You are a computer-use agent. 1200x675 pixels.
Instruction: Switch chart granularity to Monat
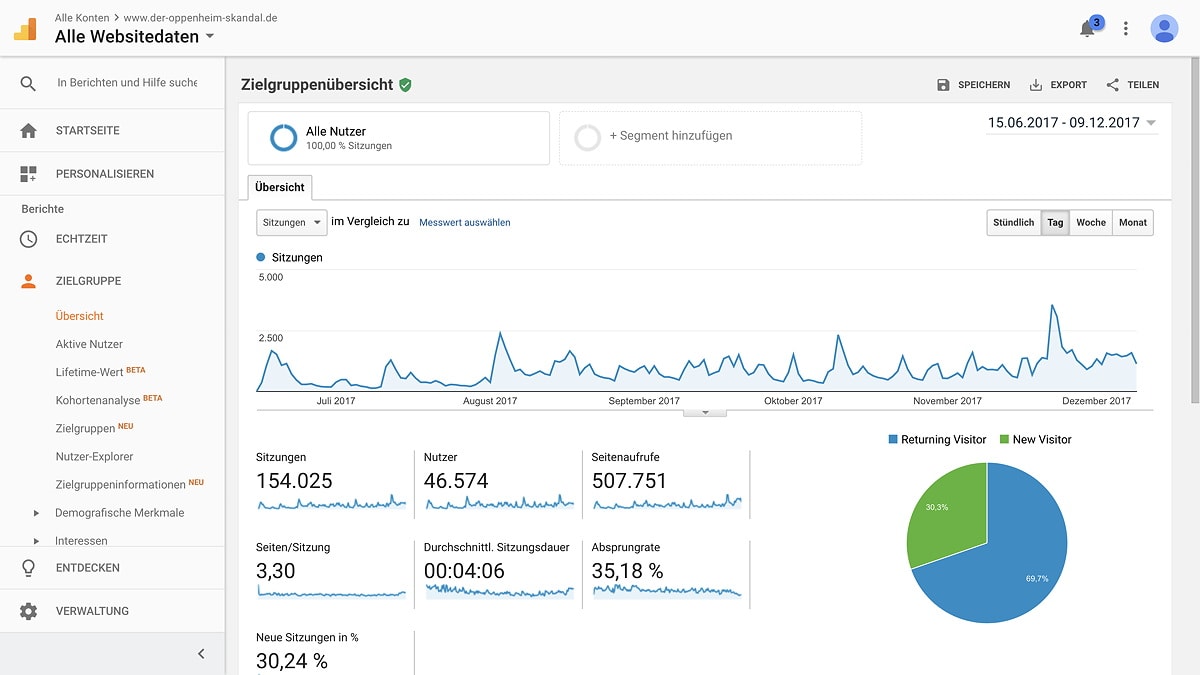click(x=1132, y=223)
